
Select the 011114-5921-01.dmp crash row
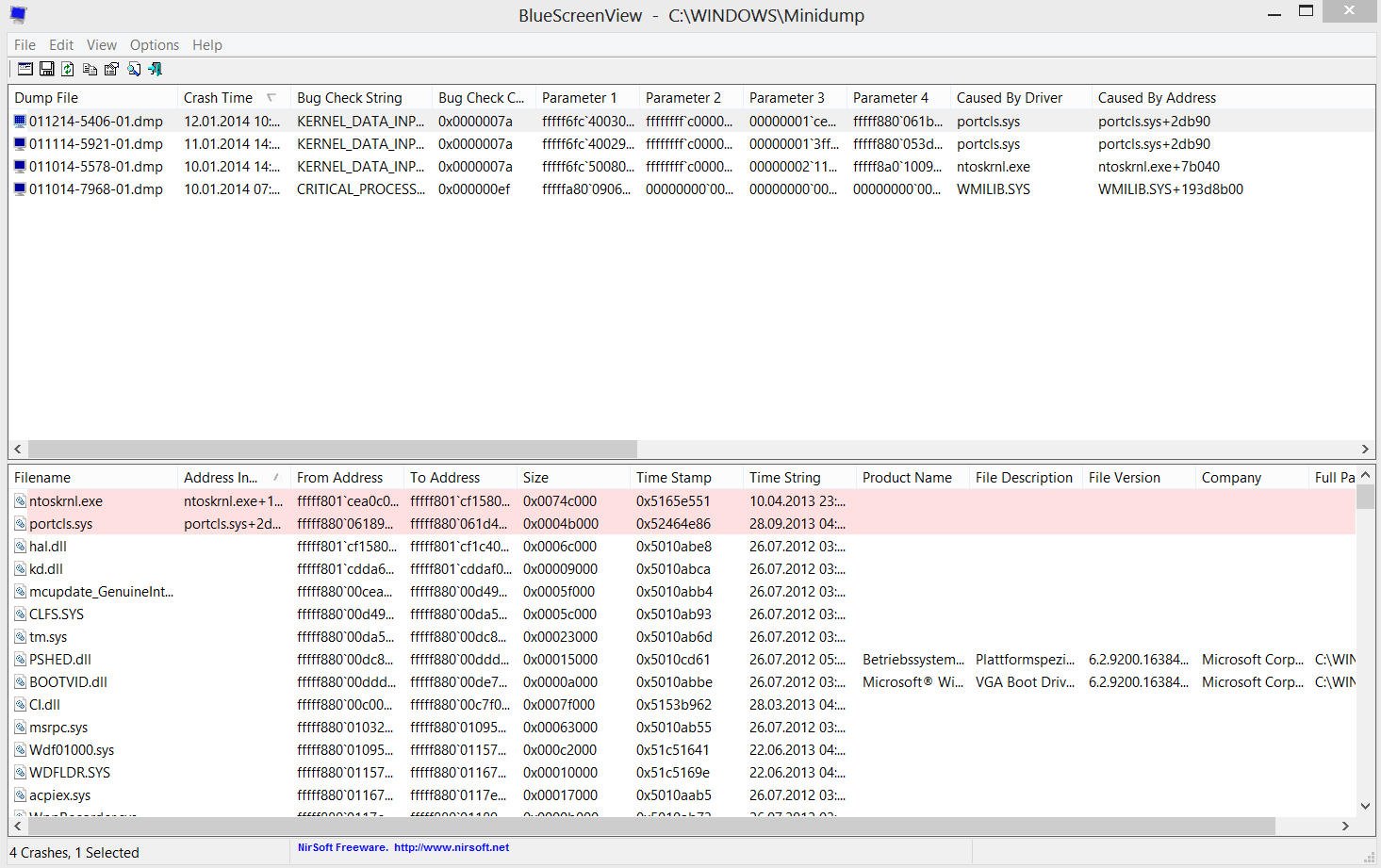point(691,143)
